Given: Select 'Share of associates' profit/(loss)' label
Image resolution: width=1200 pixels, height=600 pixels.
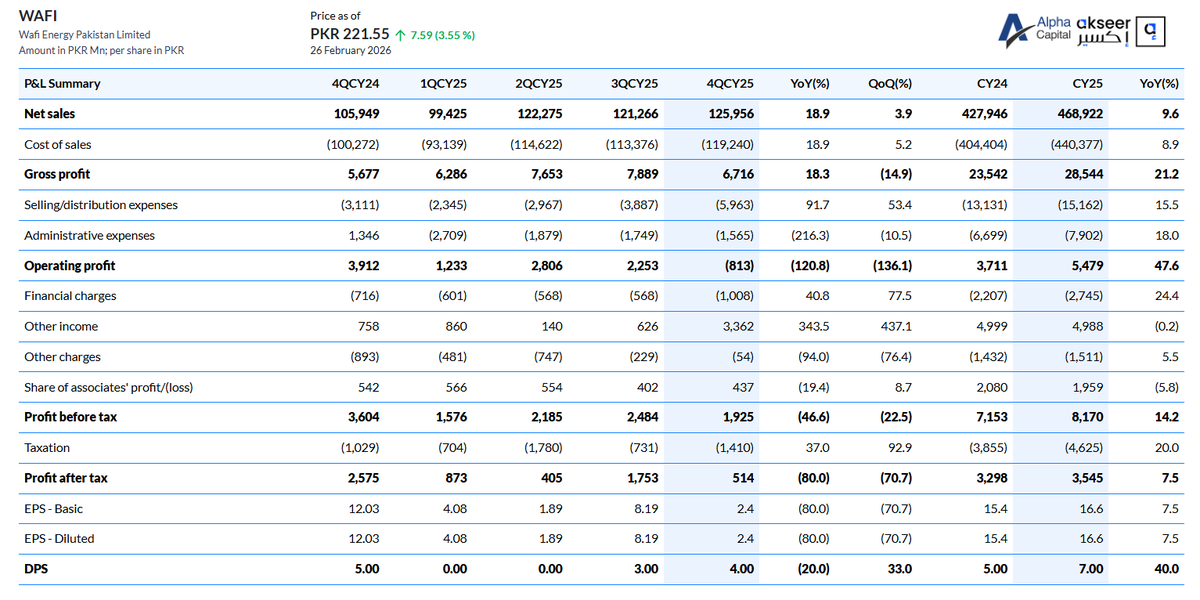Looking at the screenshot, I should pyautogui.click(x=108, y=387).
